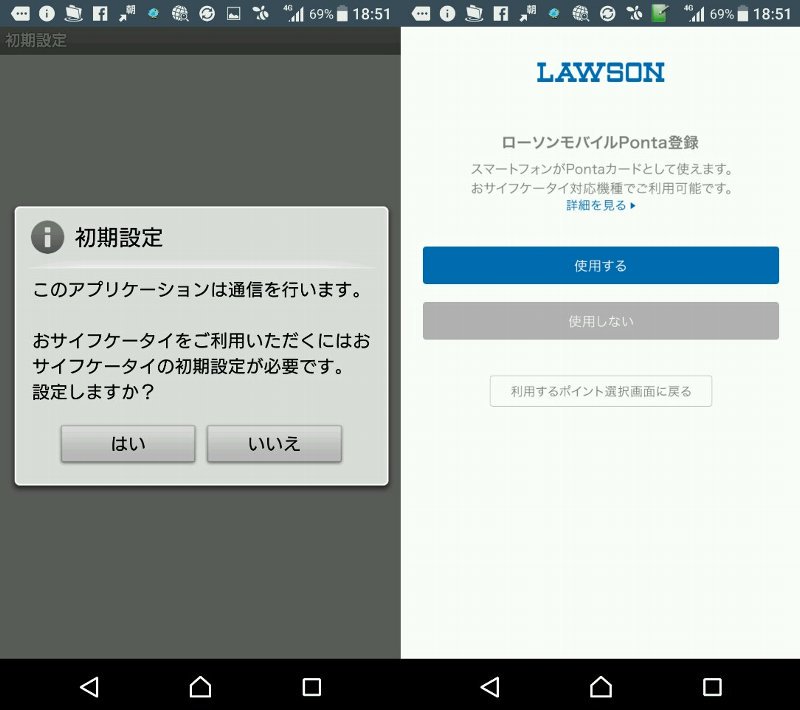Viewport: 800px width, 710px height.
Task: Tap the battery icon on left screen
Action: point(342,14)
